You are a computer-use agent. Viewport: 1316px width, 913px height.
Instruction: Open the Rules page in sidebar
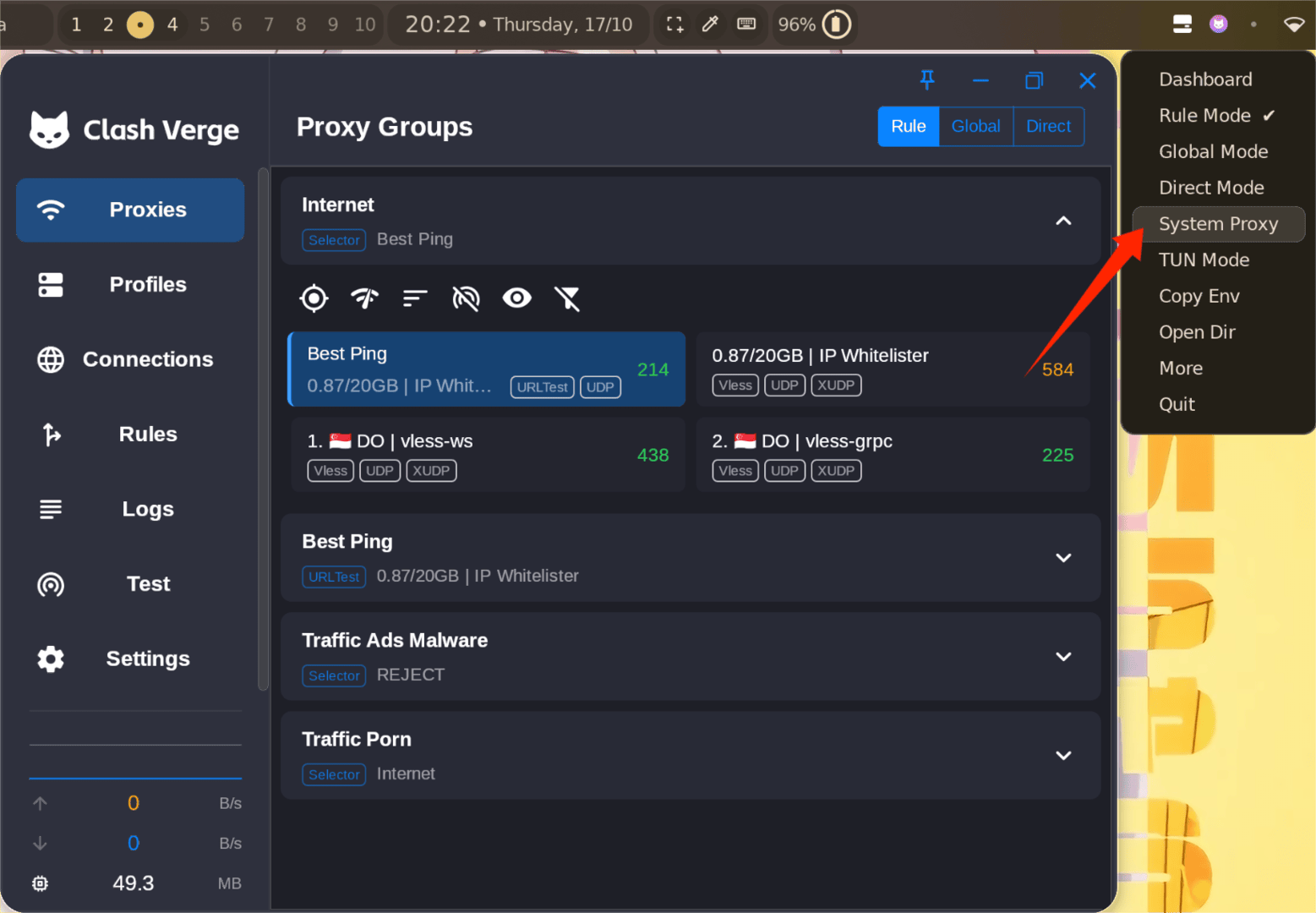pyautogui.click(x=130, y=435)
